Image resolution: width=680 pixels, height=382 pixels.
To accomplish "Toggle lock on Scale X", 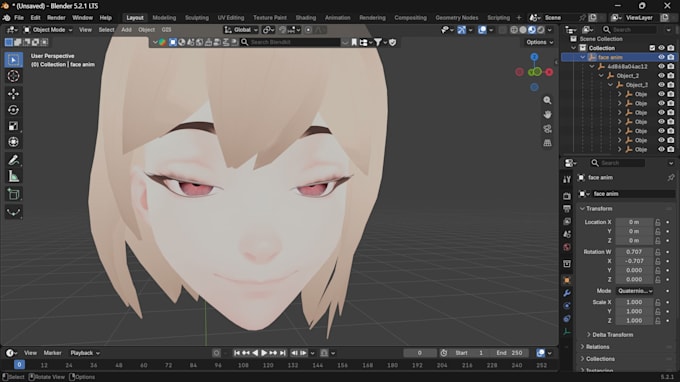I will tap(658, 302).
